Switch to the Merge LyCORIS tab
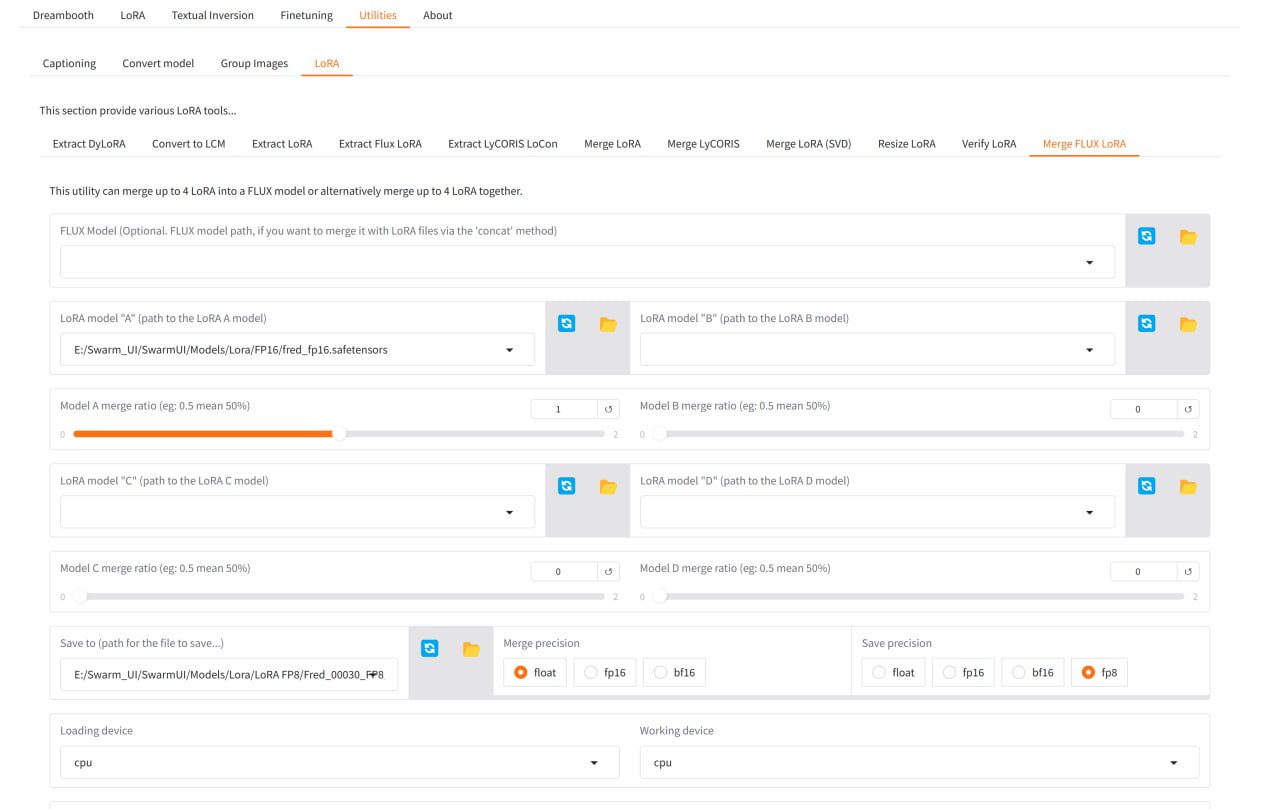Screen dimensions: 1280x809 click(704, 144)
